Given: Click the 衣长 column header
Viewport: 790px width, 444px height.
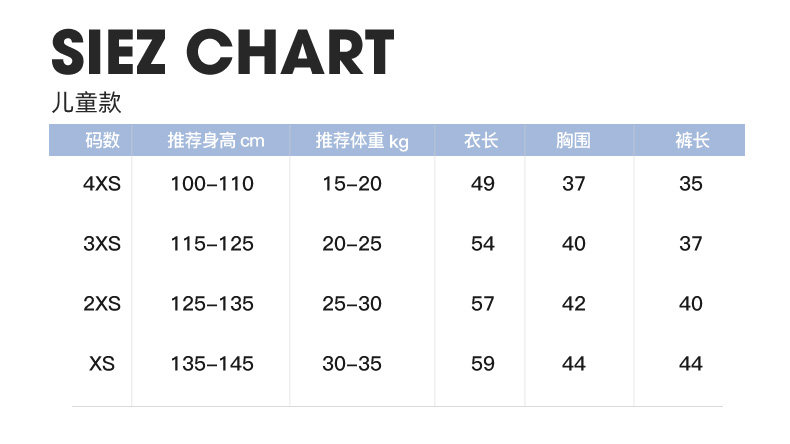Looking at the screenshot, I should 481,140.
